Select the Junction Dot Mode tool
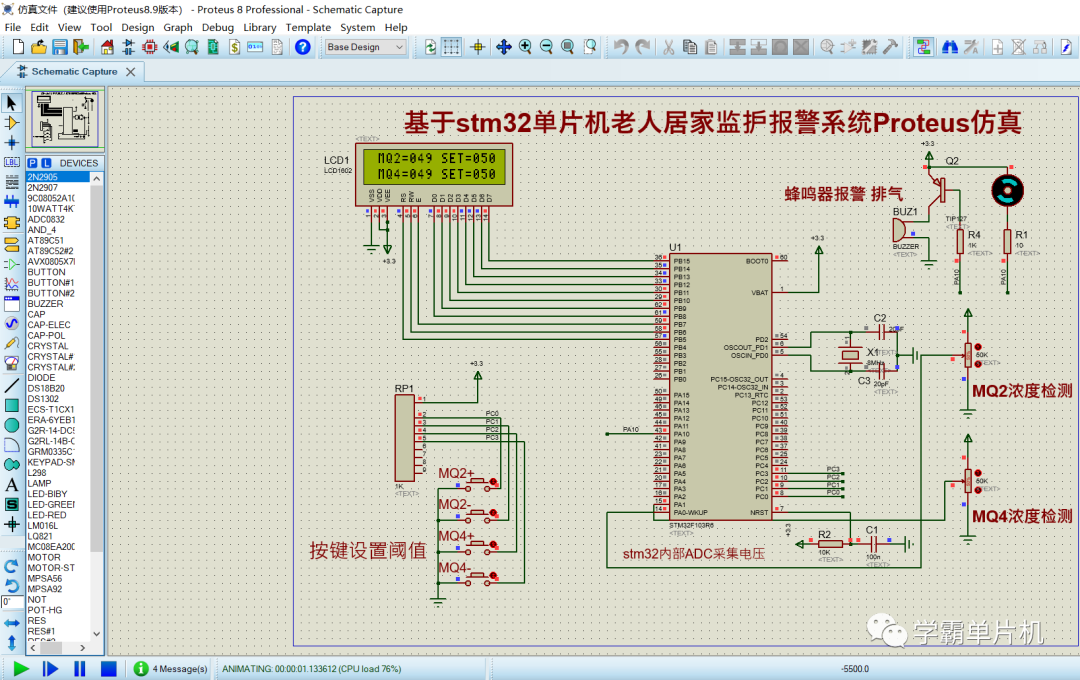The height and width of the screenshot is (680, 1080). 12,143
